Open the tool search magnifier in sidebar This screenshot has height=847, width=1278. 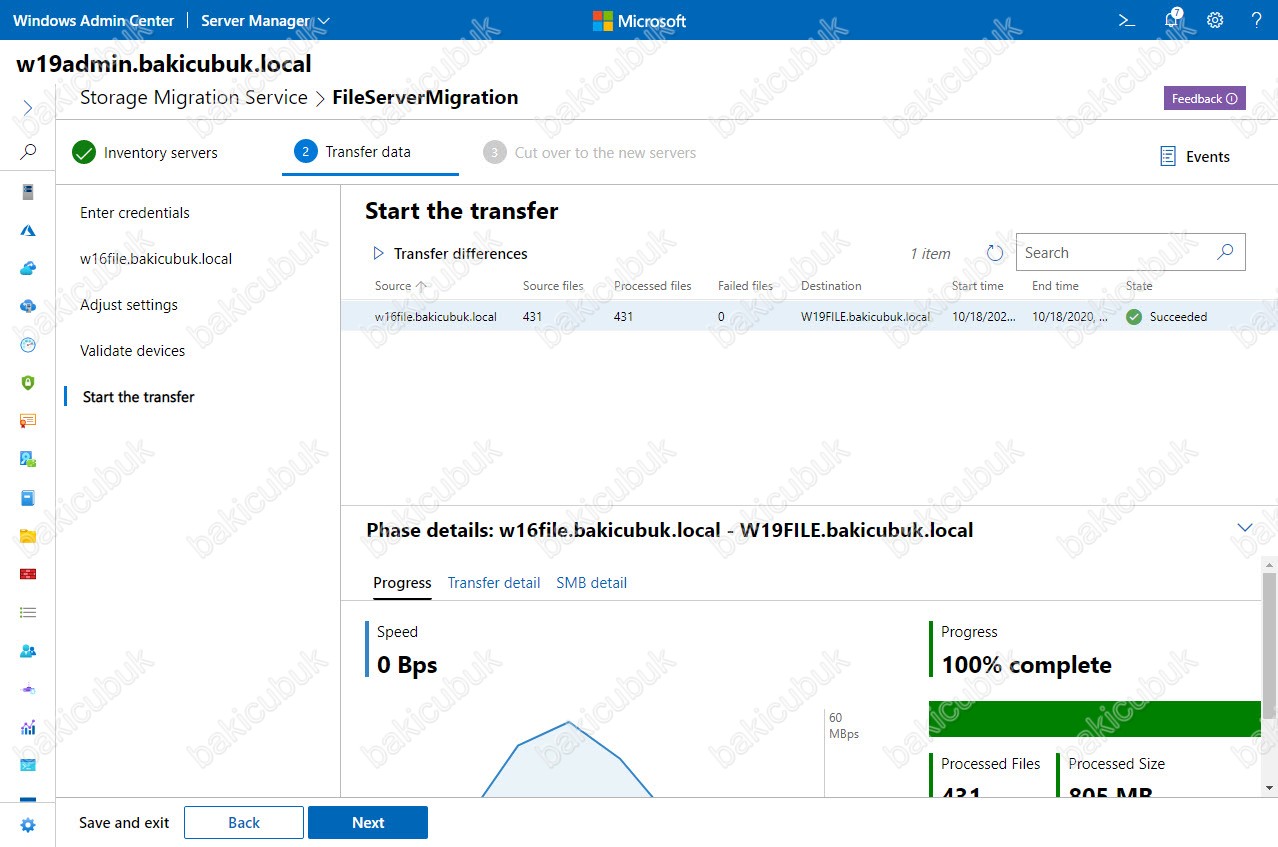[28, 152]
